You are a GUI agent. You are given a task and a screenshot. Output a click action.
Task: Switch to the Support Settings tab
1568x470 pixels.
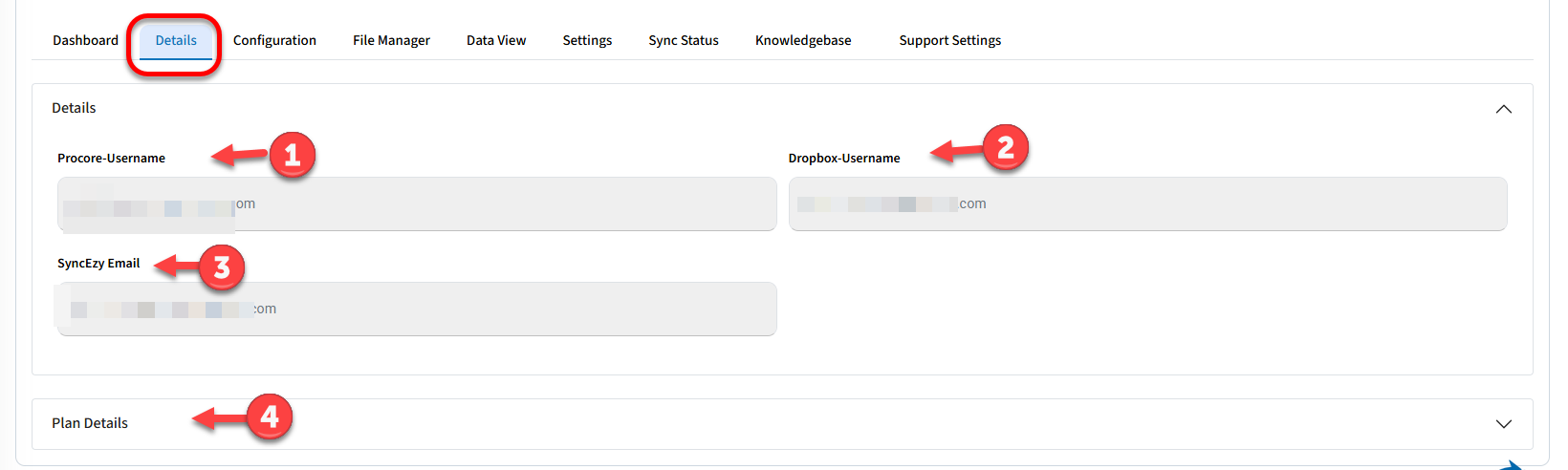click(950, 40)
